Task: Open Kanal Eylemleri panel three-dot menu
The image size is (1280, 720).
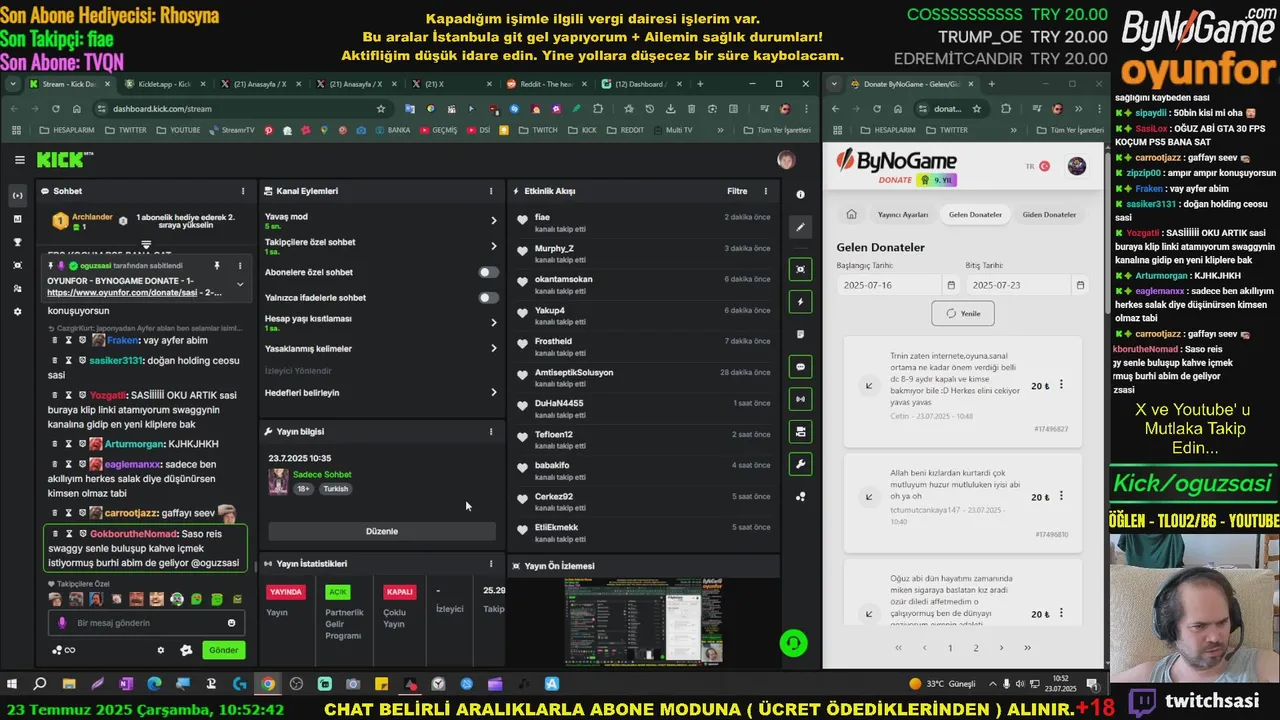Action: click(x=490, y=191)
